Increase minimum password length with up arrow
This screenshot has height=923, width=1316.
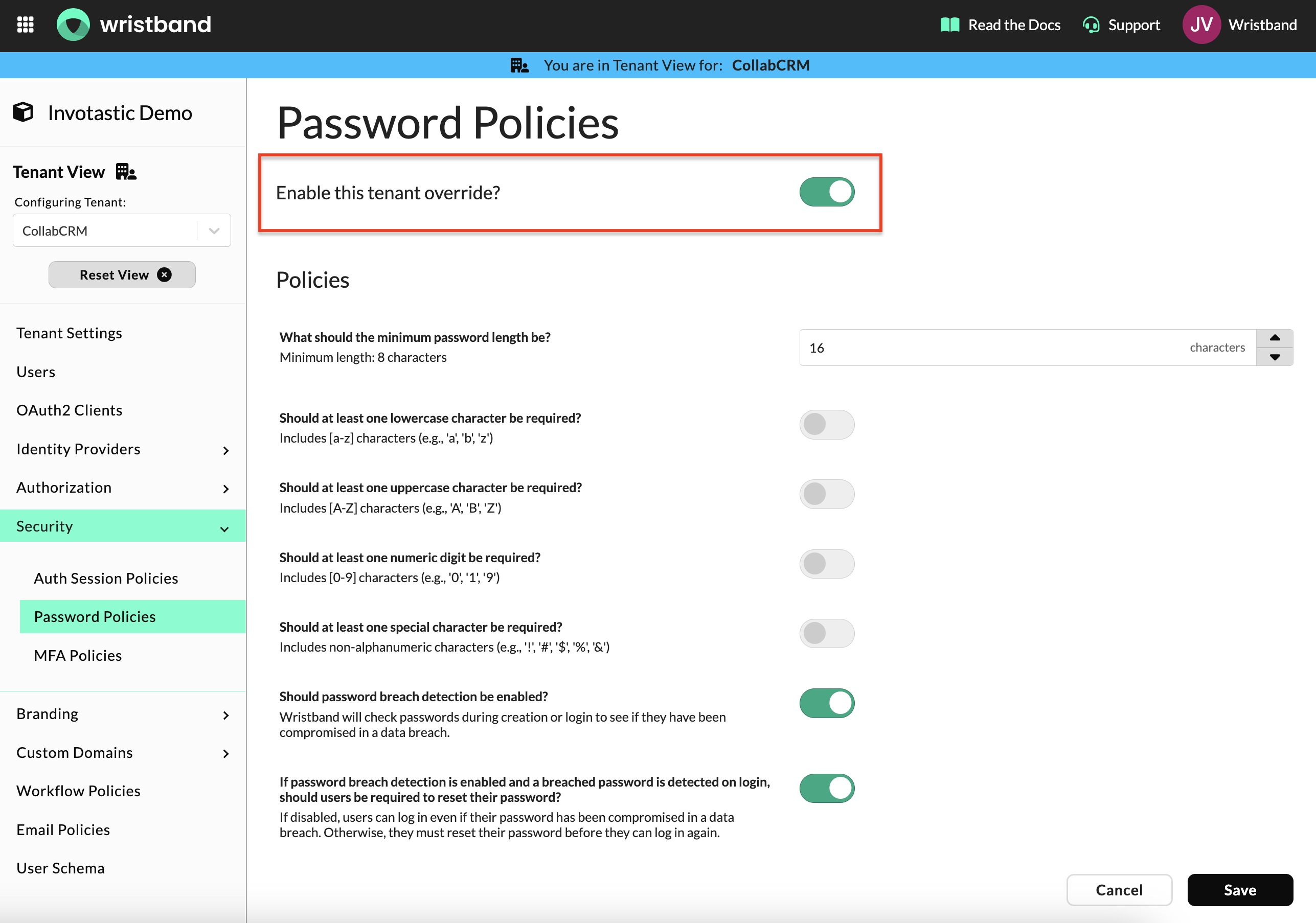1274,338
